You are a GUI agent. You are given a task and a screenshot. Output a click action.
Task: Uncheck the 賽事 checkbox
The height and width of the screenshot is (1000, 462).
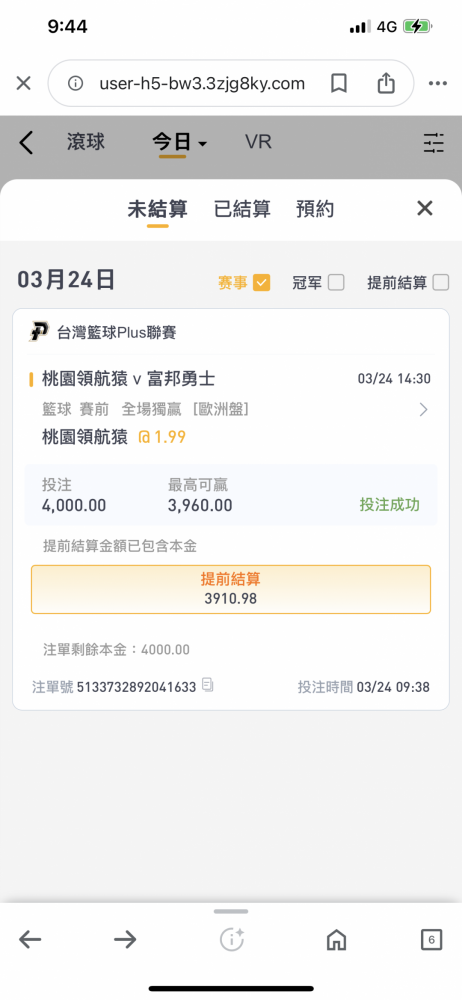pyautogui.click(x=262, y=283)
